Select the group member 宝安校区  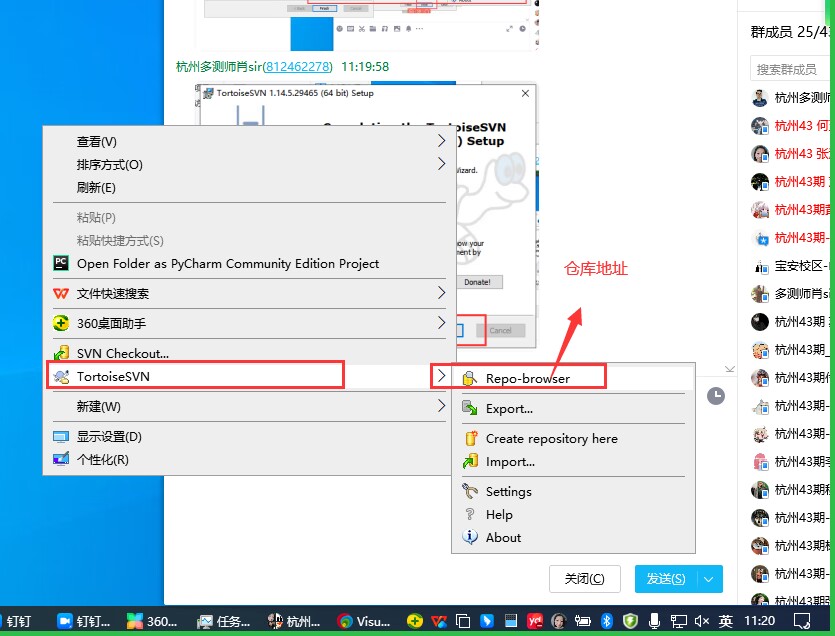pyautogui.click(x=790, y=266)
